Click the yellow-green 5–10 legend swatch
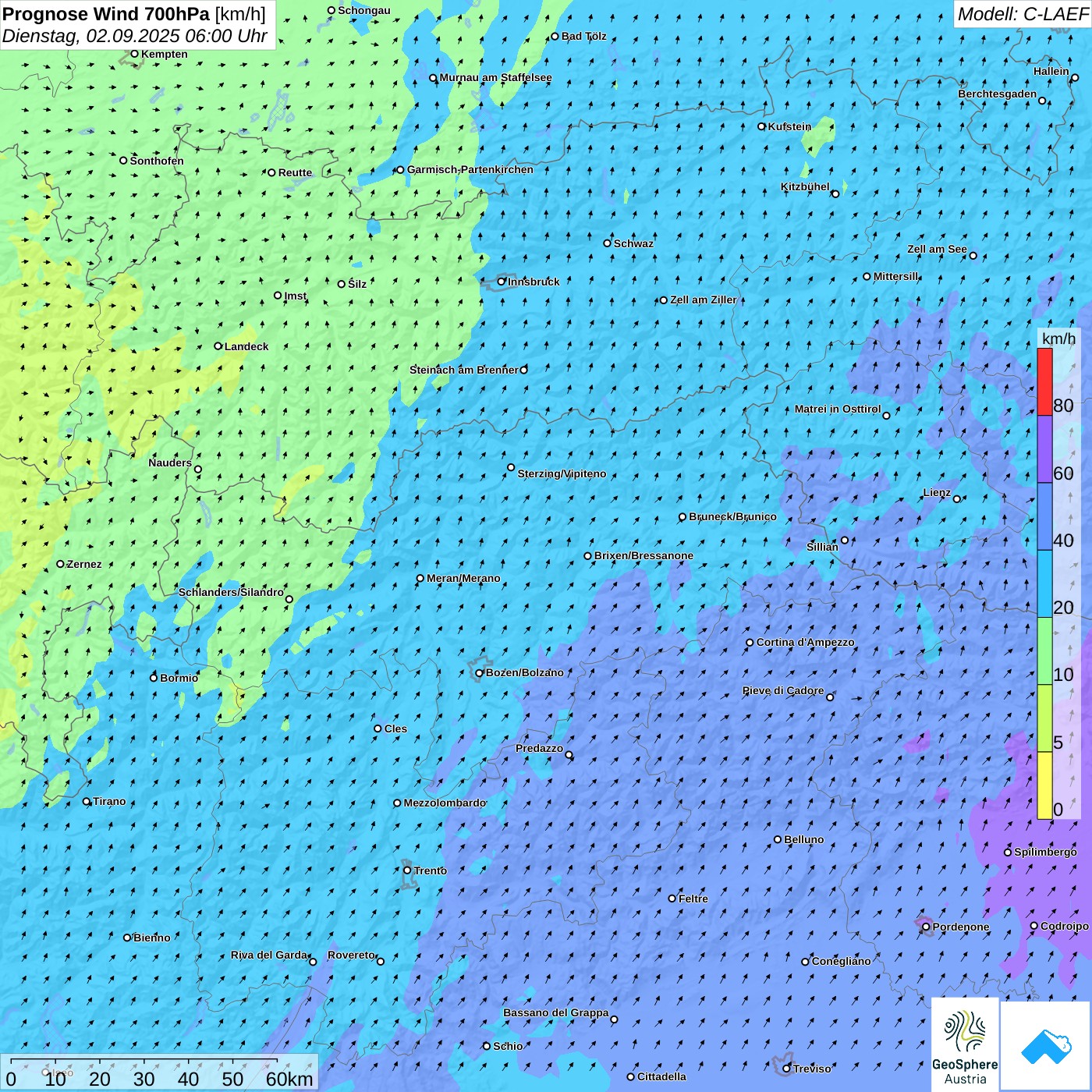 [1044, 718]
